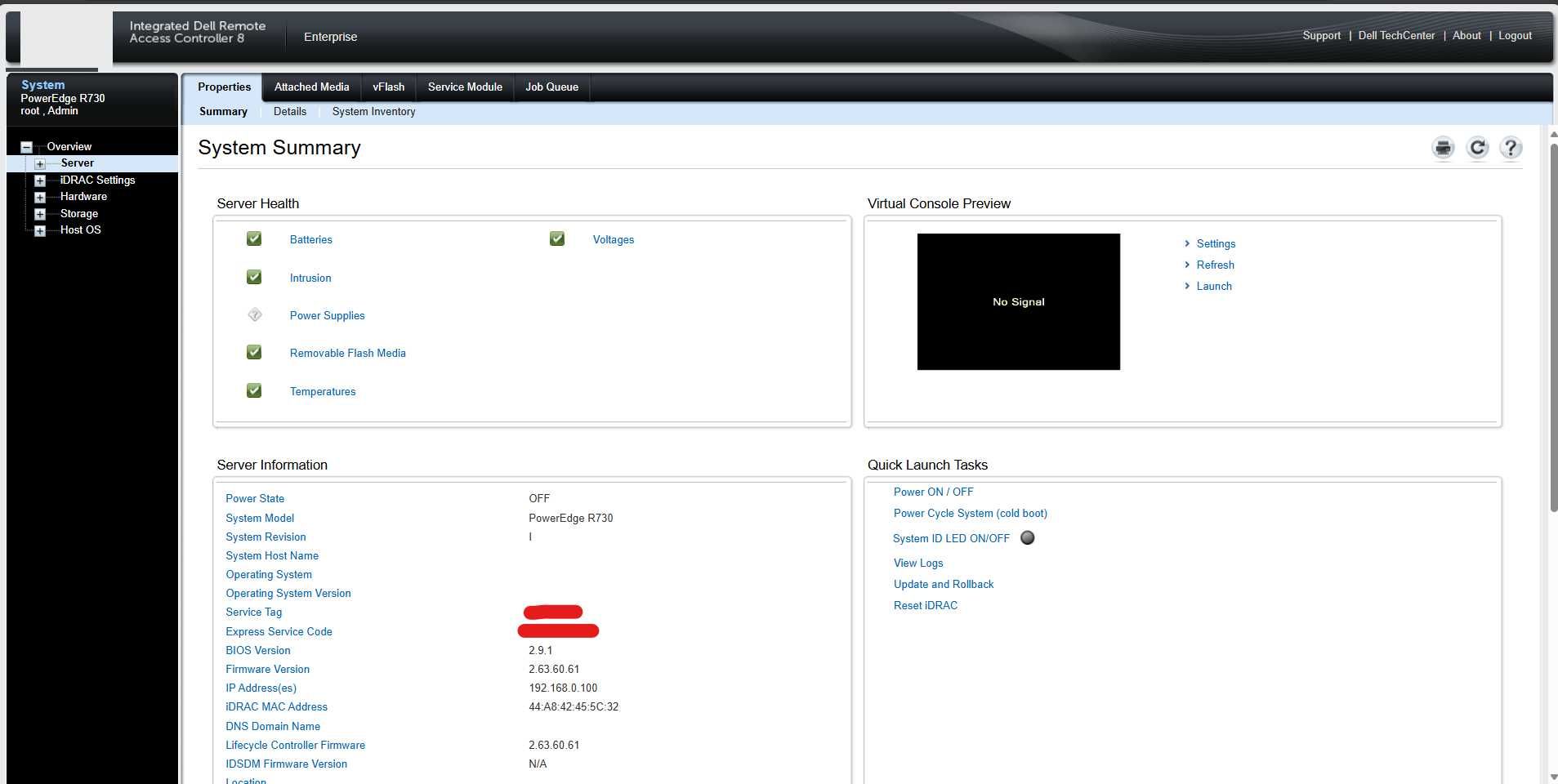Click the Removable Flash Media status icon
1558x784 pixels.
pos(254,352)
